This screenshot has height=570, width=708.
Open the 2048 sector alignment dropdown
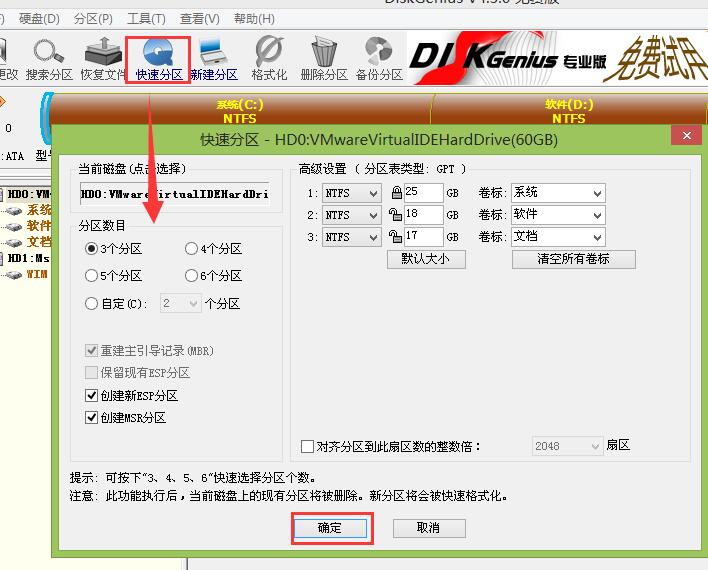[x=568, y=446]
